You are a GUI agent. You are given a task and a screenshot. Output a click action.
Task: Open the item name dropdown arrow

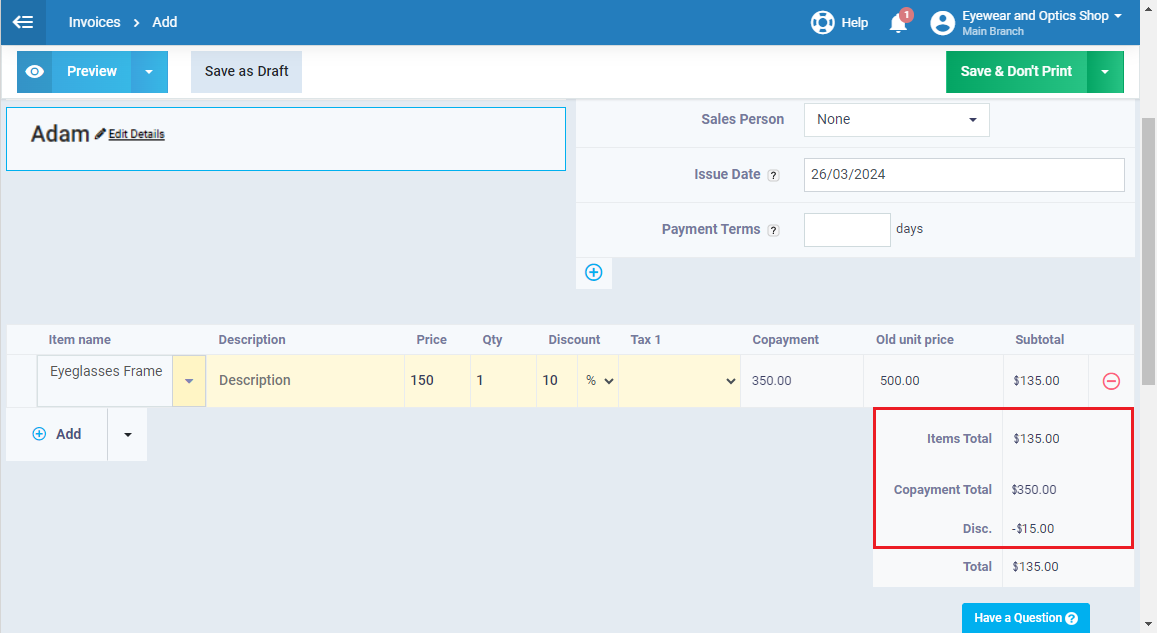click(x=189, y=381)
